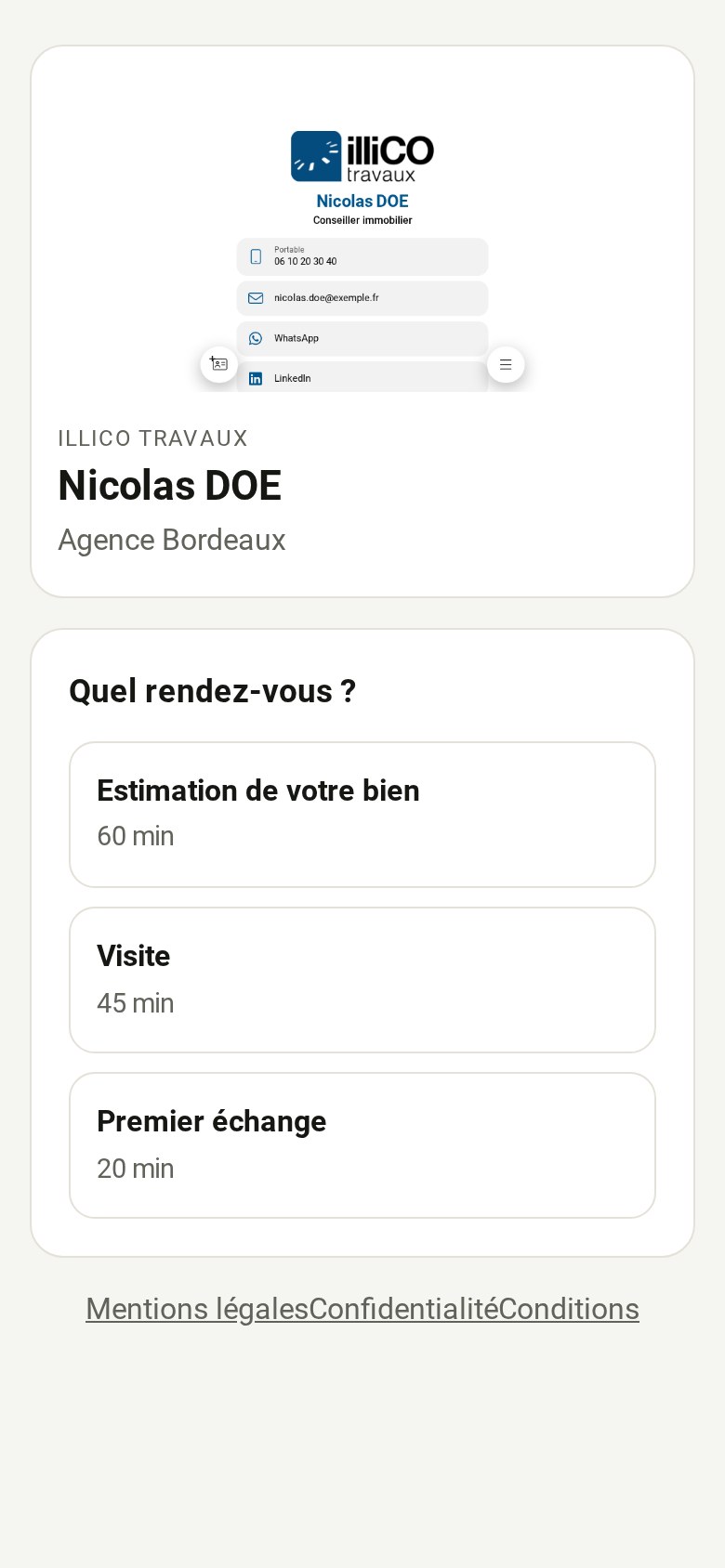Open the hamburger menu round button
Screen dimensions: 725x1568
click(506, 364)
